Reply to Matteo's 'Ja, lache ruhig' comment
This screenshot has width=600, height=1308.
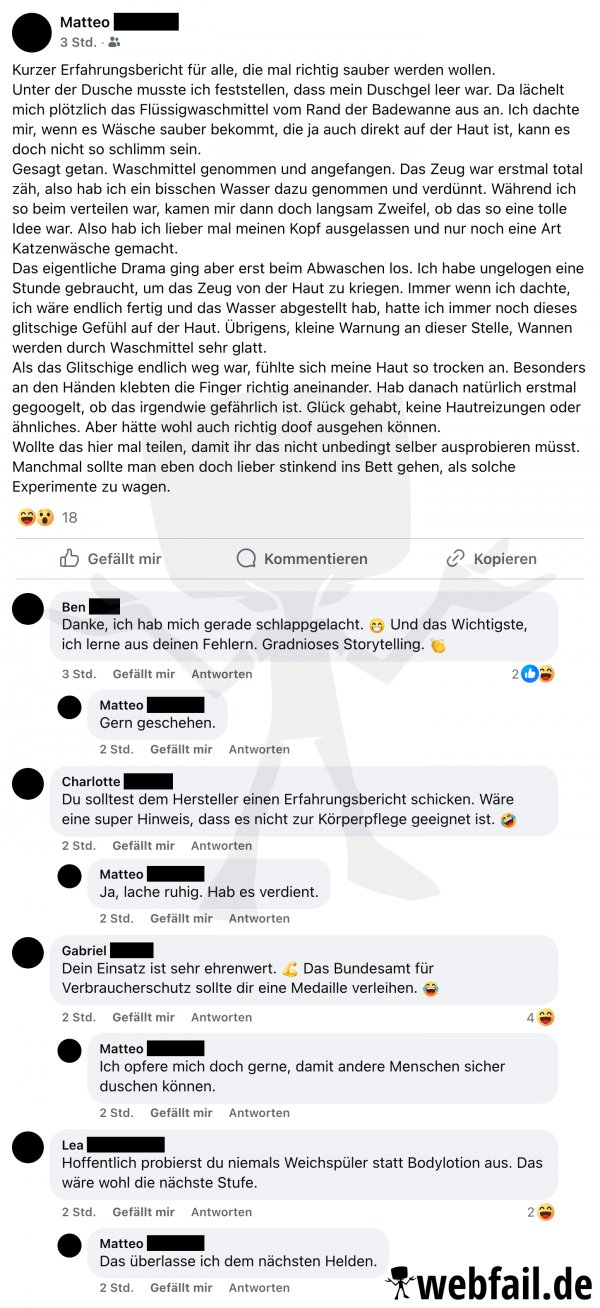pos(259,918)
